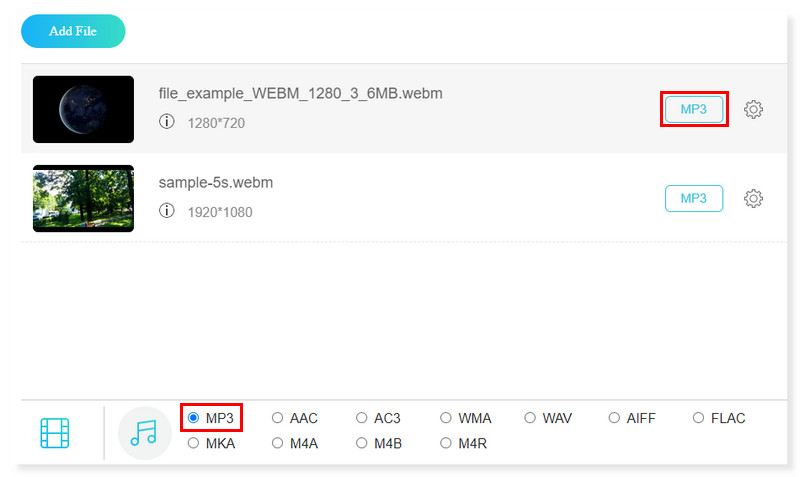The height and width of the screenshot is (477, 800).
Task: Open MP3 format button for sample-5s.webm
Action: pos(693,198)
